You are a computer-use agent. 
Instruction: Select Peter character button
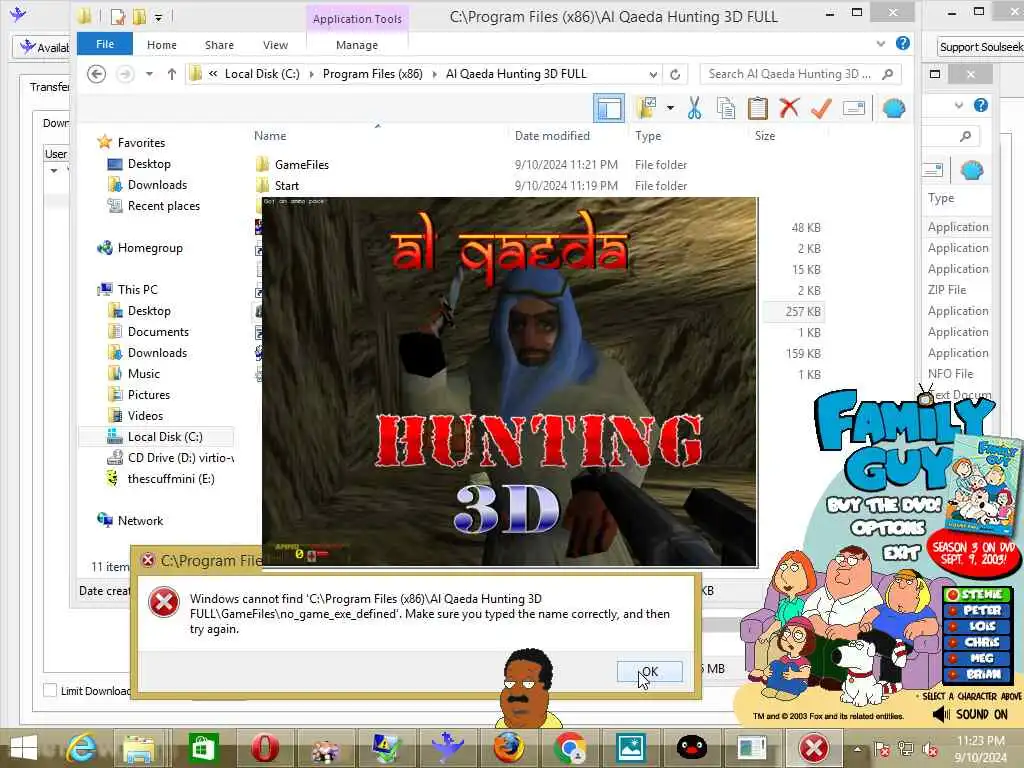[978, 610]
